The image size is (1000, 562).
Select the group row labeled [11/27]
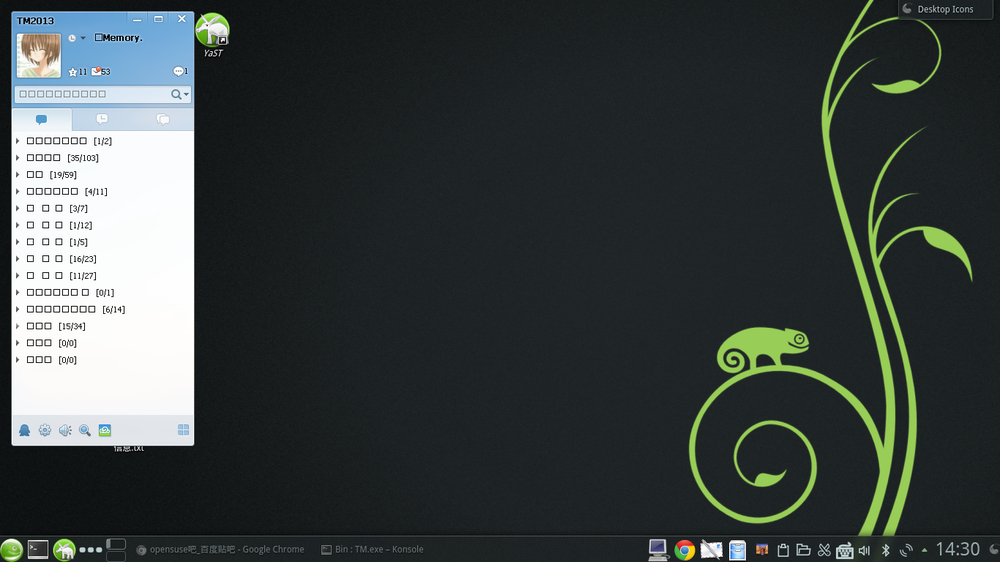click(103, 276)
